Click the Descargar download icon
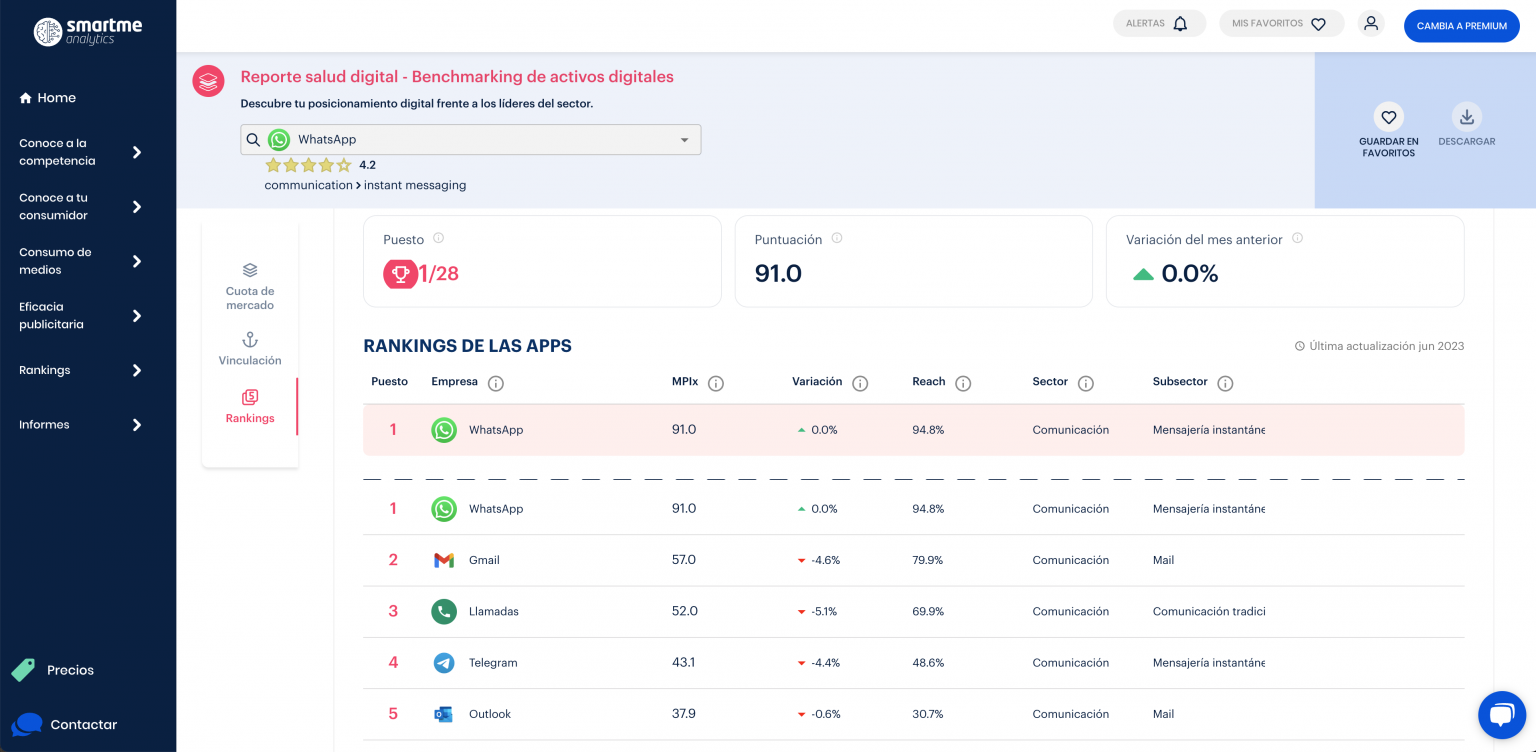This screenshot has height=752, width=1536. 1467,116
